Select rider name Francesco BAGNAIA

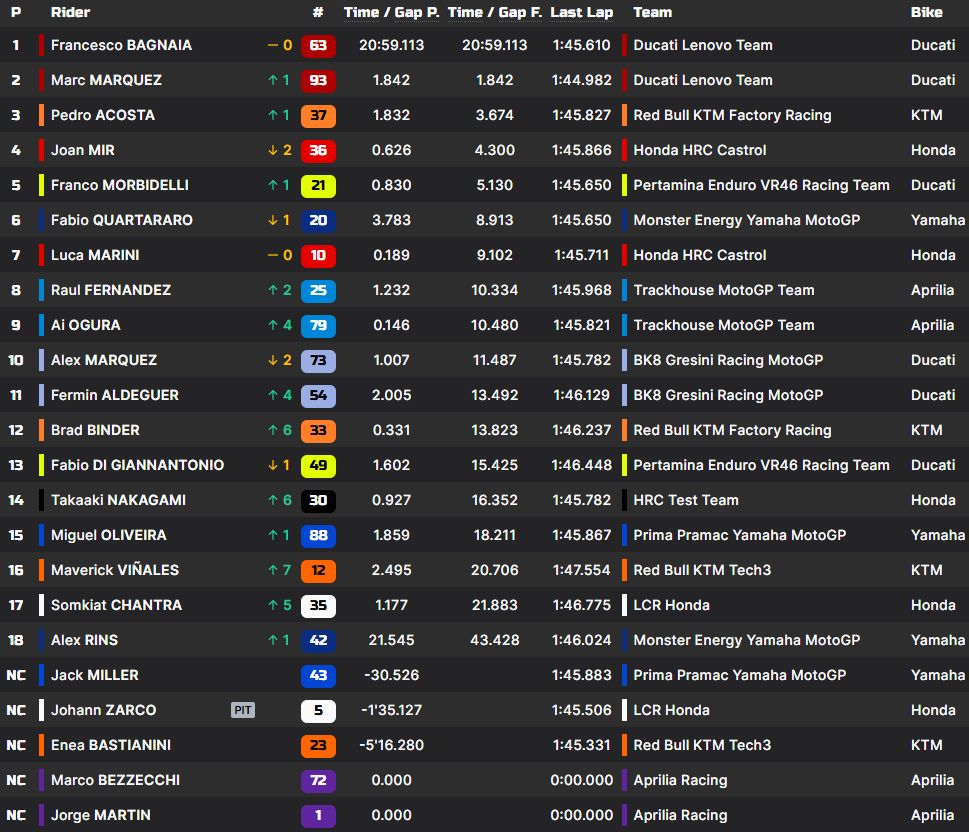click(x=121, y=45)
